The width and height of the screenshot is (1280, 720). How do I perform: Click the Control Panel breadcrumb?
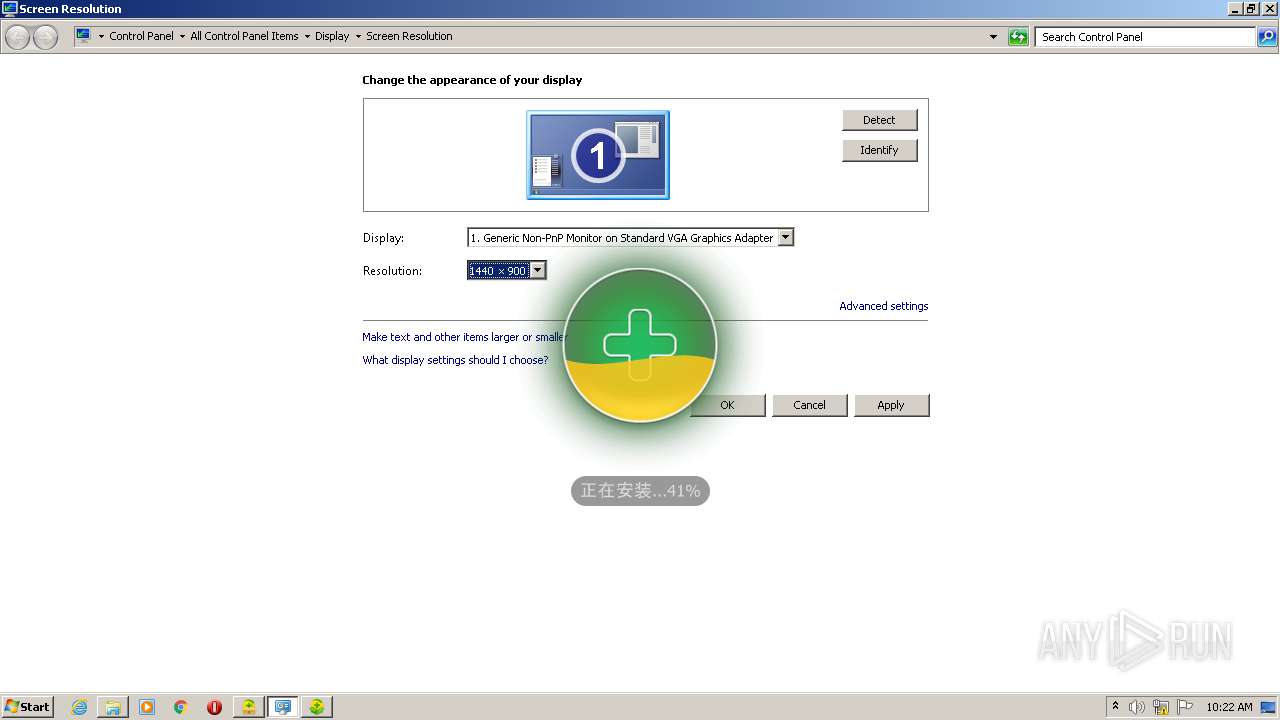(x=141, y=36)
